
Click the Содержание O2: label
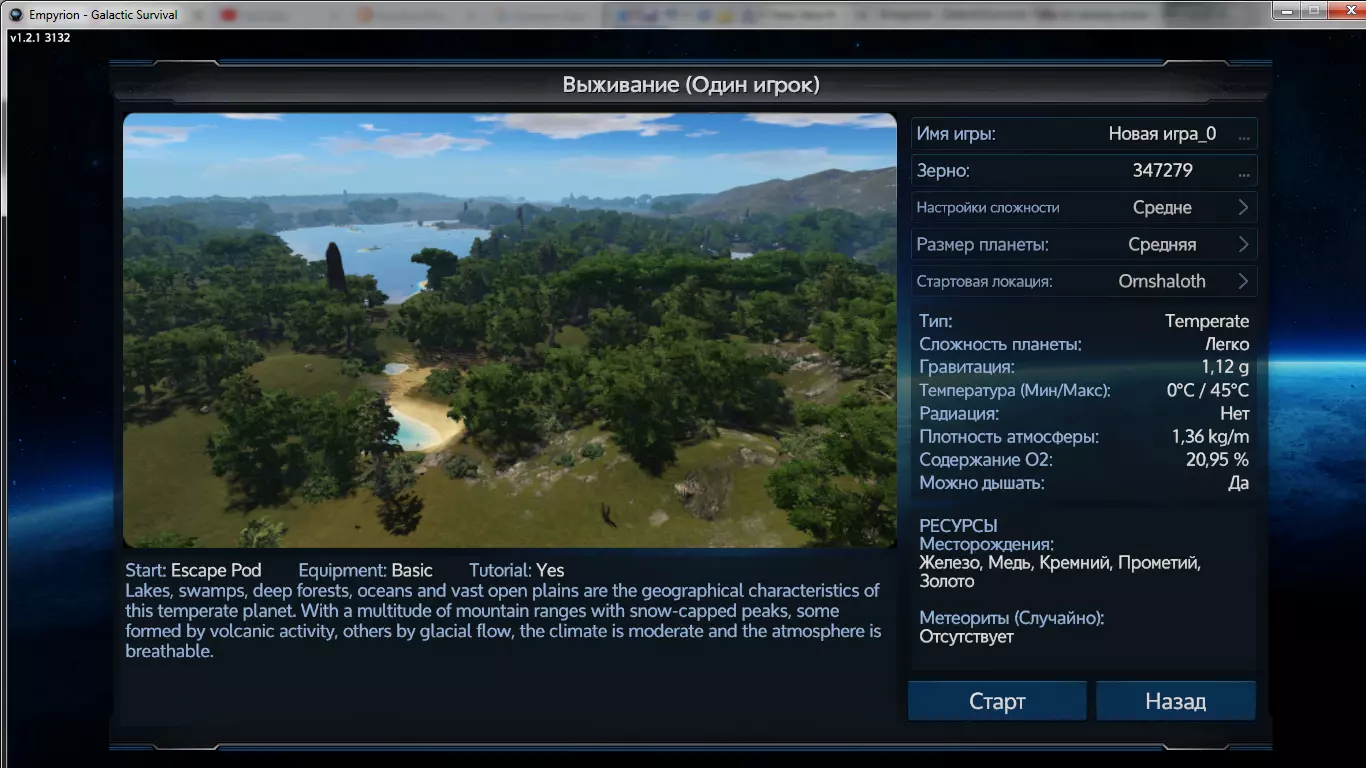(x=986, y=460)
